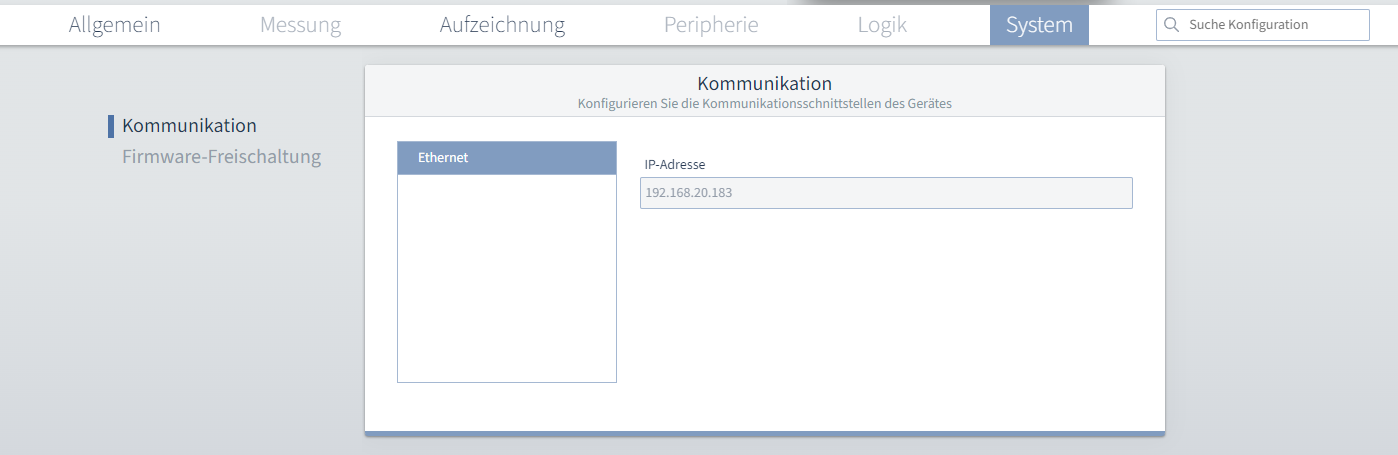Select the Peripherie tab

711,25
